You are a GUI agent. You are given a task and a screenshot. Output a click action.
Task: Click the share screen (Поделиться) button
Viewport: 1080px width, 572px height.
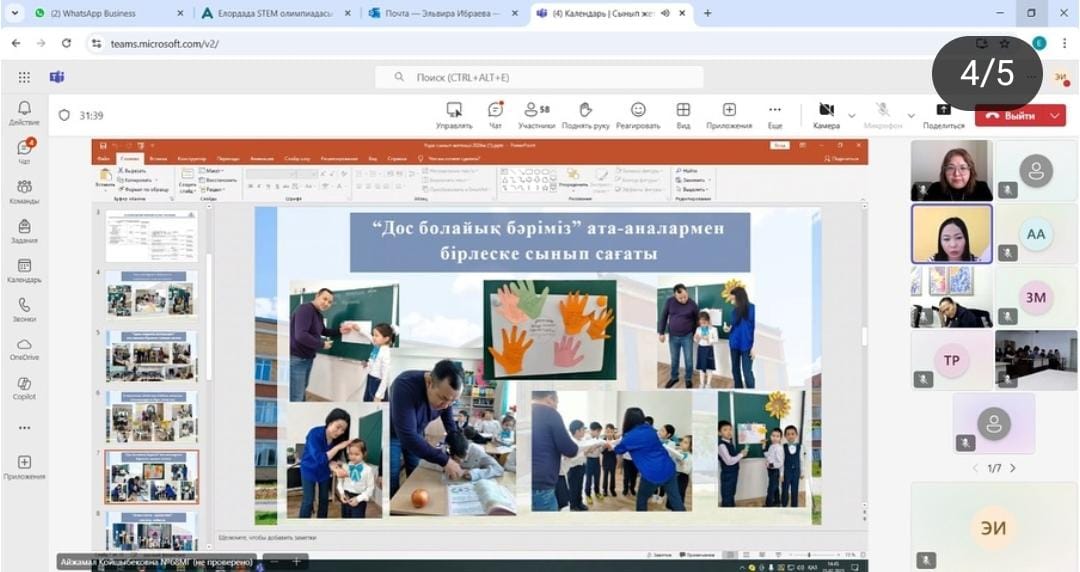point(943,115)
